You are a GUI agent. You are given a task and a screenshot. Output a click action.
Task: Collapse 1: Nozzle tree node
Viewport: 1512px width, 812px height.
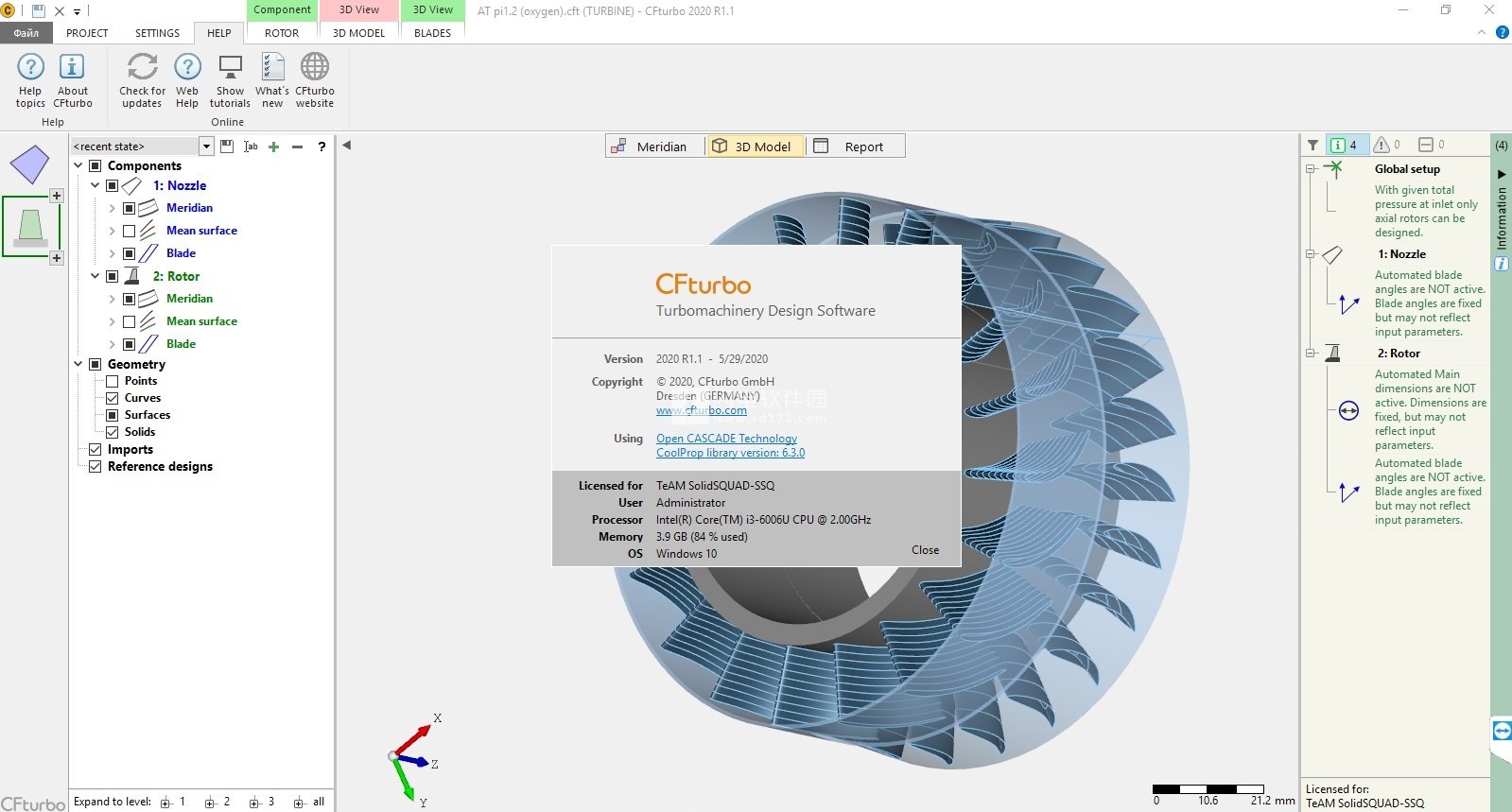pyautogui.click(x=96, y=186)
